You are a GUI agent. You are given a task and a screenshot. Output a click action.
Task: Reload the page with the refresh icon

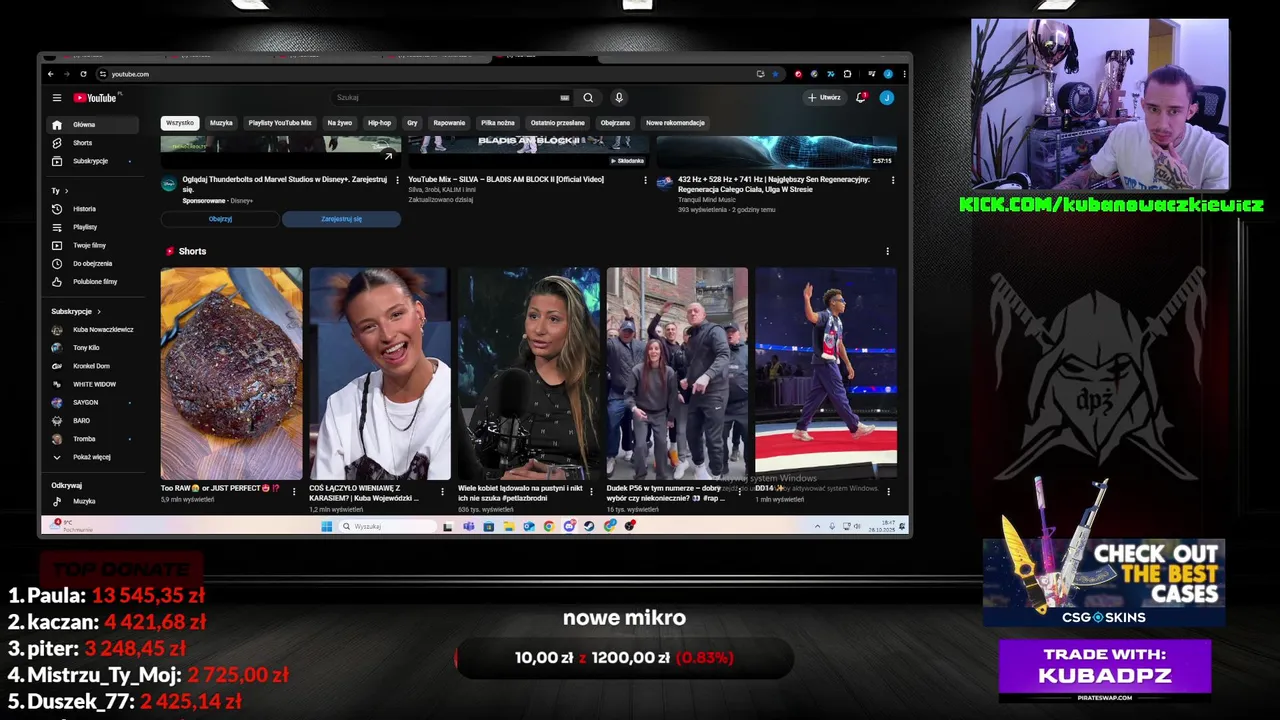[85, 74]
